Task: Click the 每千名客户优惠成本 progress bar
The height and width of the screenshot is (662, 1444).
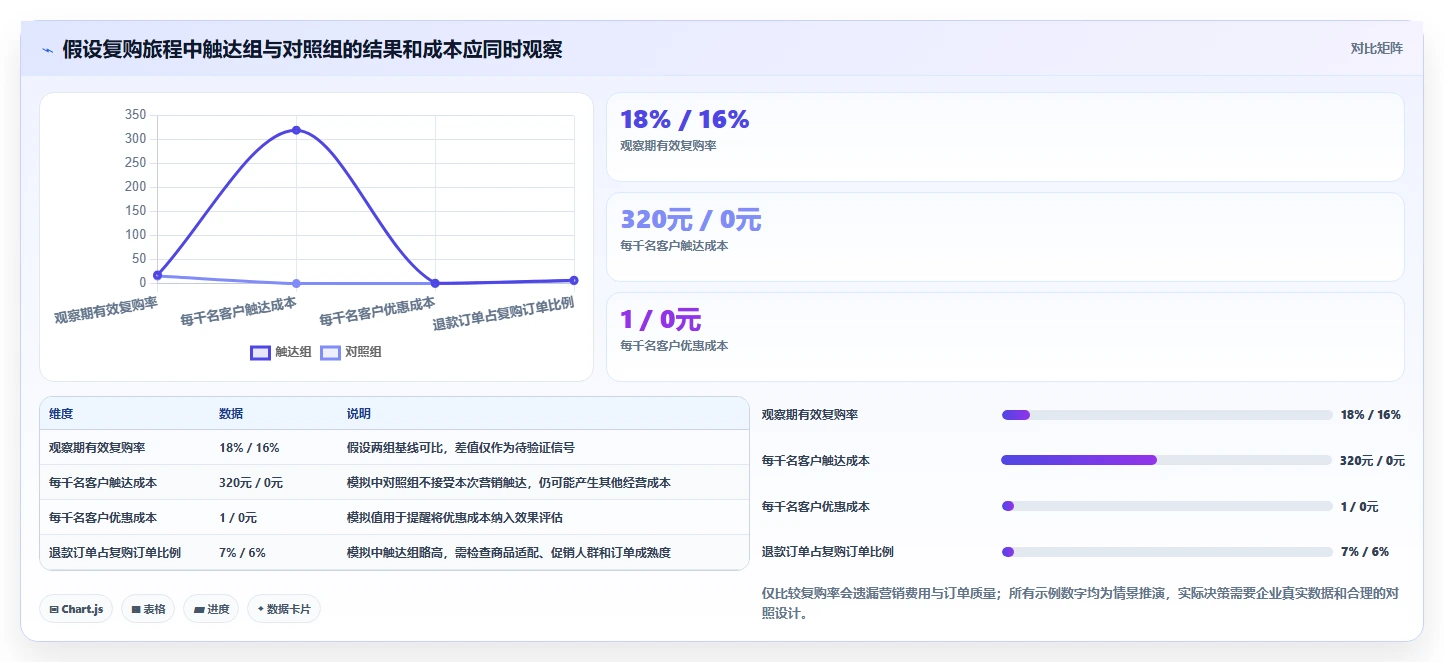Action: point(1167,506)
